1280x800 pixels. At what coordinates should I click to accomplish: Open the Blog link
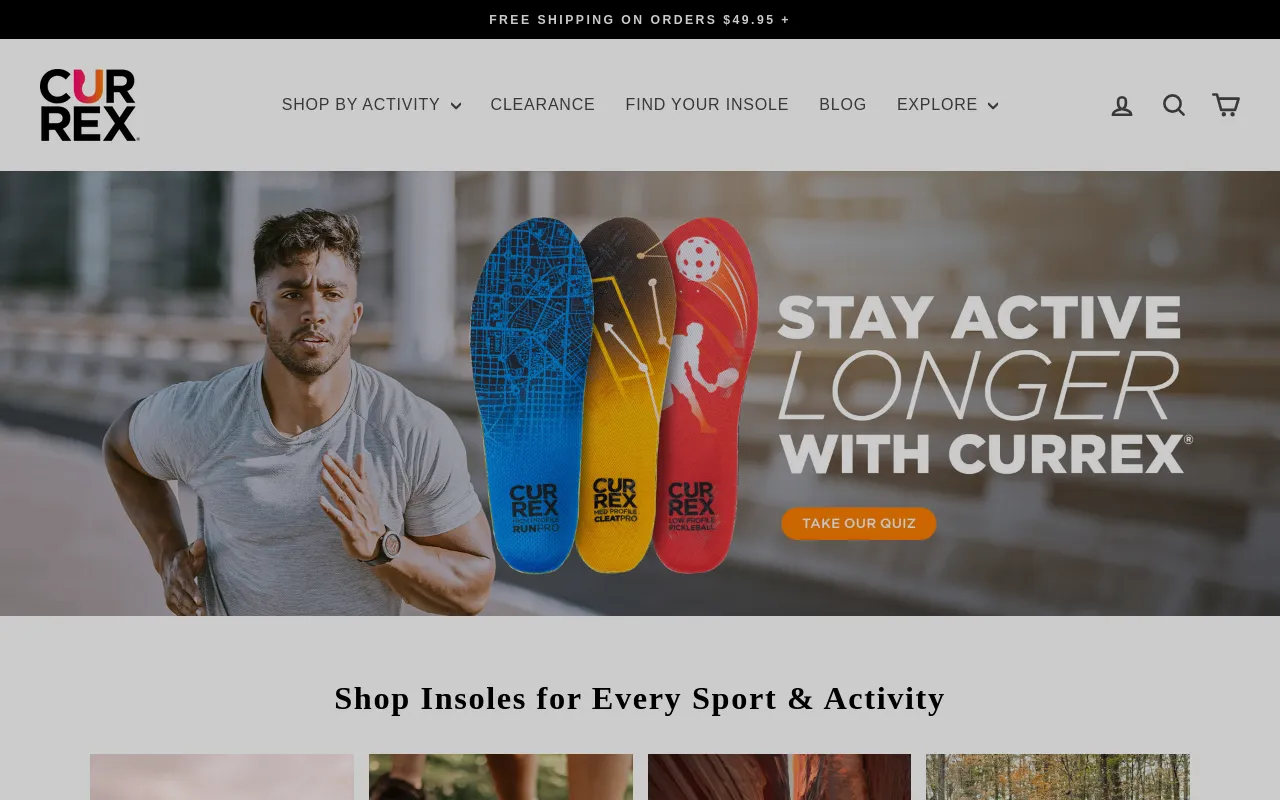point(843,105)
